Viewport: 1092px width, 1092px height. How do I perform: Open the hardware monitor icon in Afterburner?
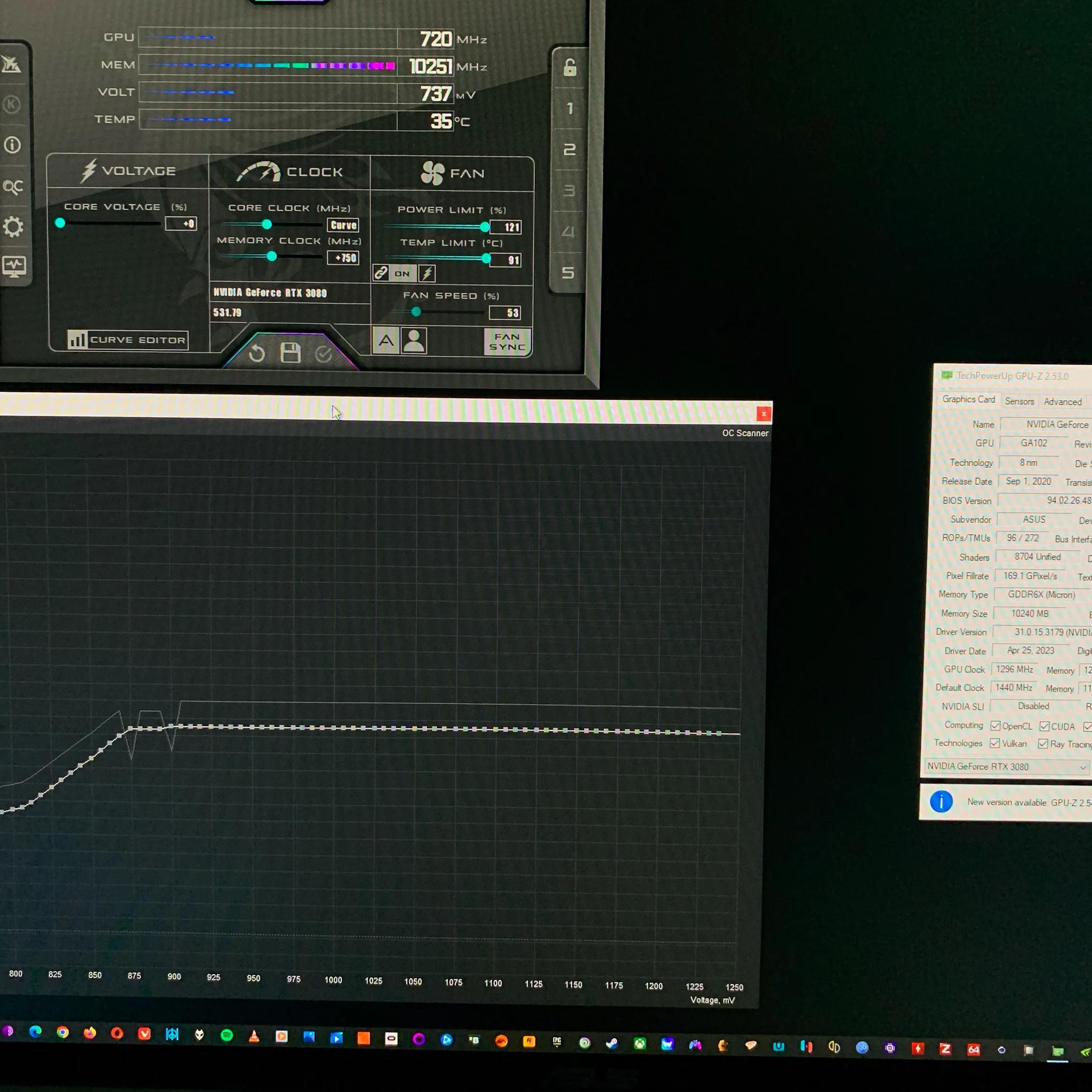pos(13,266)
